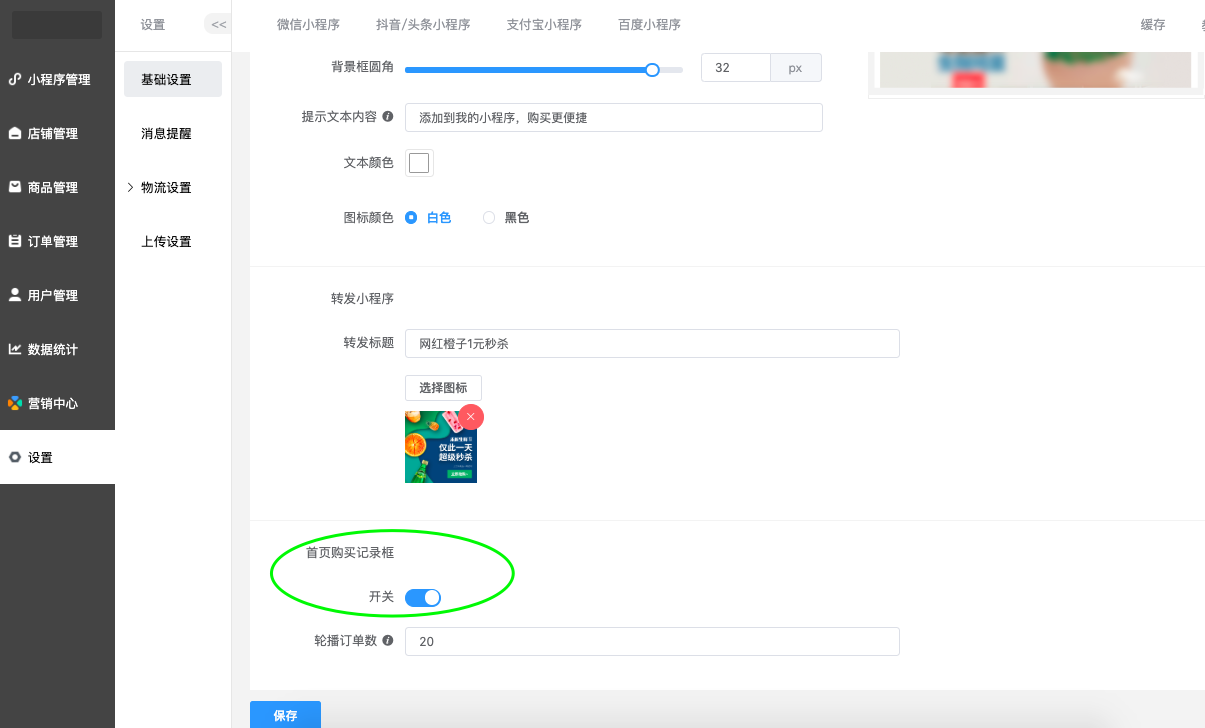Click the 缓存 link at top right
The width and height of the screenshot is (1205, 728).
click(1153, 25)
